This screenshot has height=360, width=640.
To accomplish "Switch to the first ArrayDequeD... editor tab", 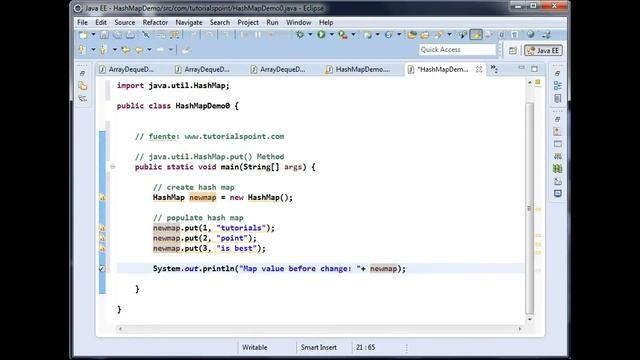I will 127,69.
